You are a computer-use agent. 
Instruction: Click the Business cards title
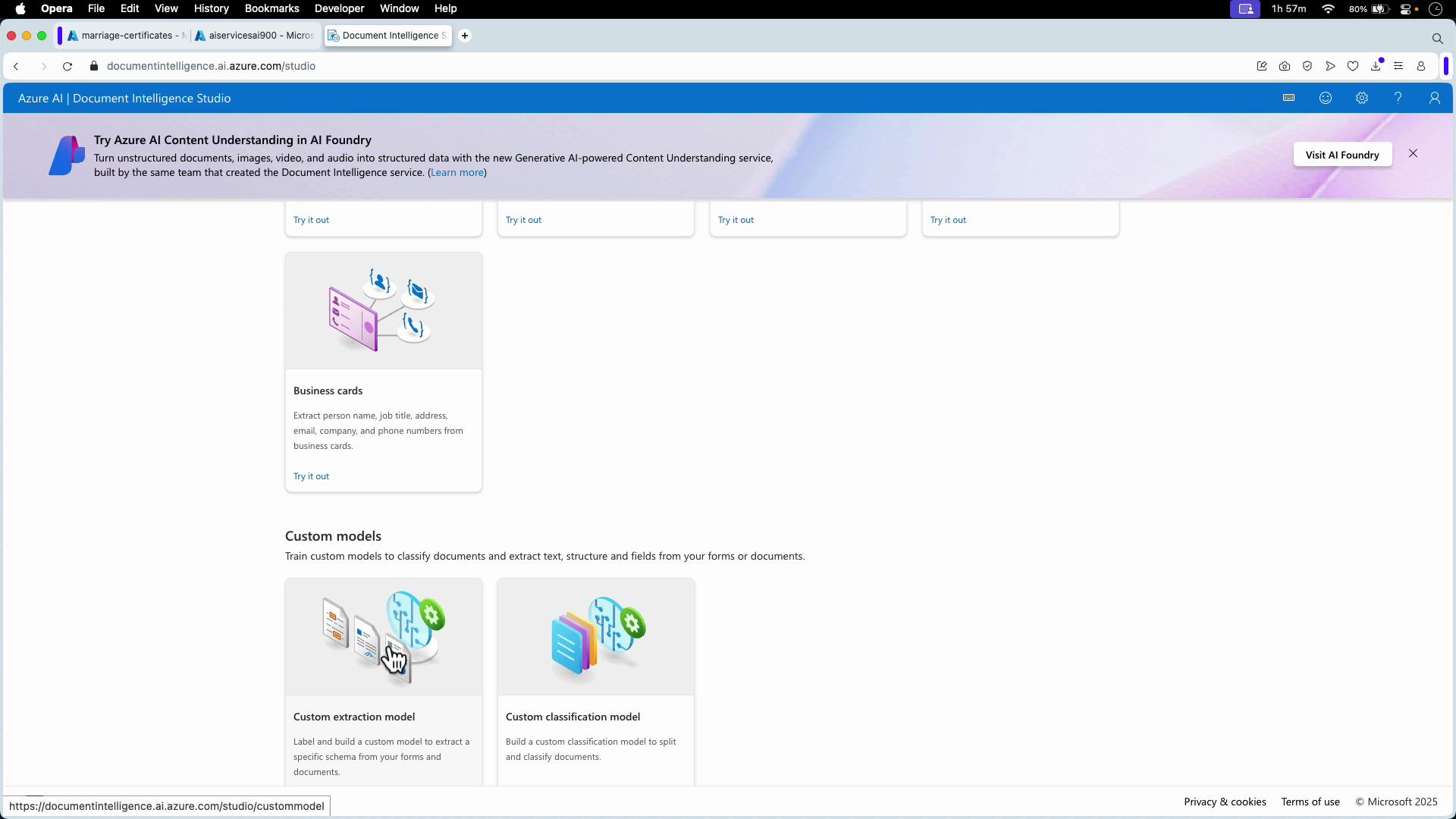pos(328,391)
